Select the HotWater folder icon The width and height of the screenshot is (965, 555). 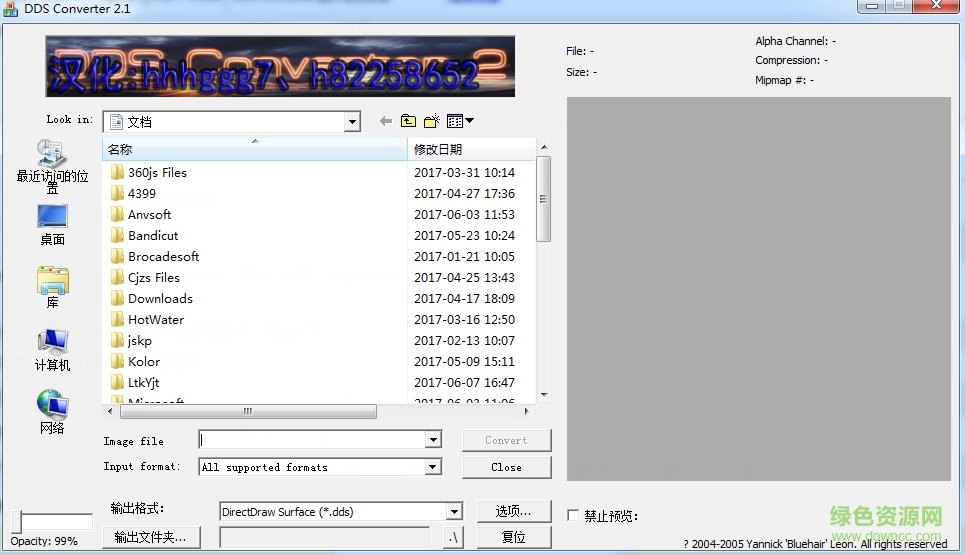tap(117, 319)
